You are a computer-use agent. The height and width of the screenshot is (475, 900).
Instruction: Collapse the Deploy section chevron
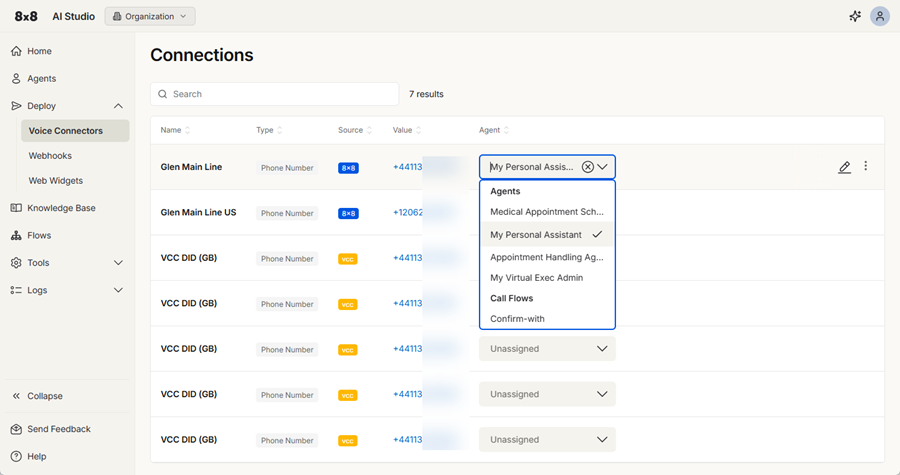[x=118, y=106]
